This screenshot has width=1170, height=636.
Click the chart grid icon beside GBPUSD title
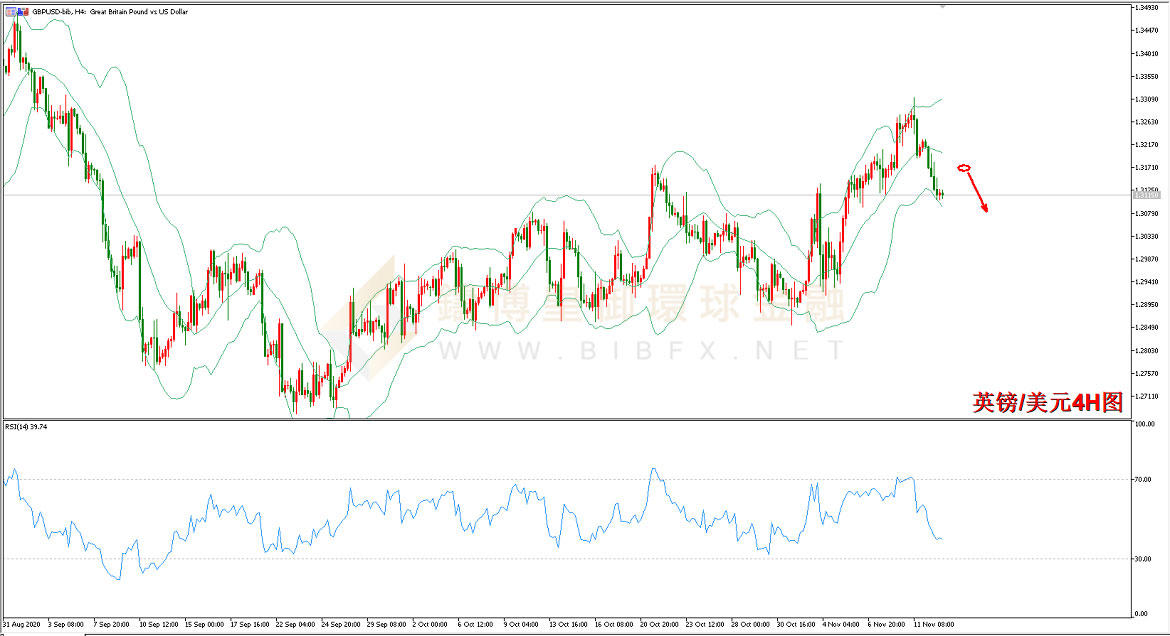pos(10,12)
